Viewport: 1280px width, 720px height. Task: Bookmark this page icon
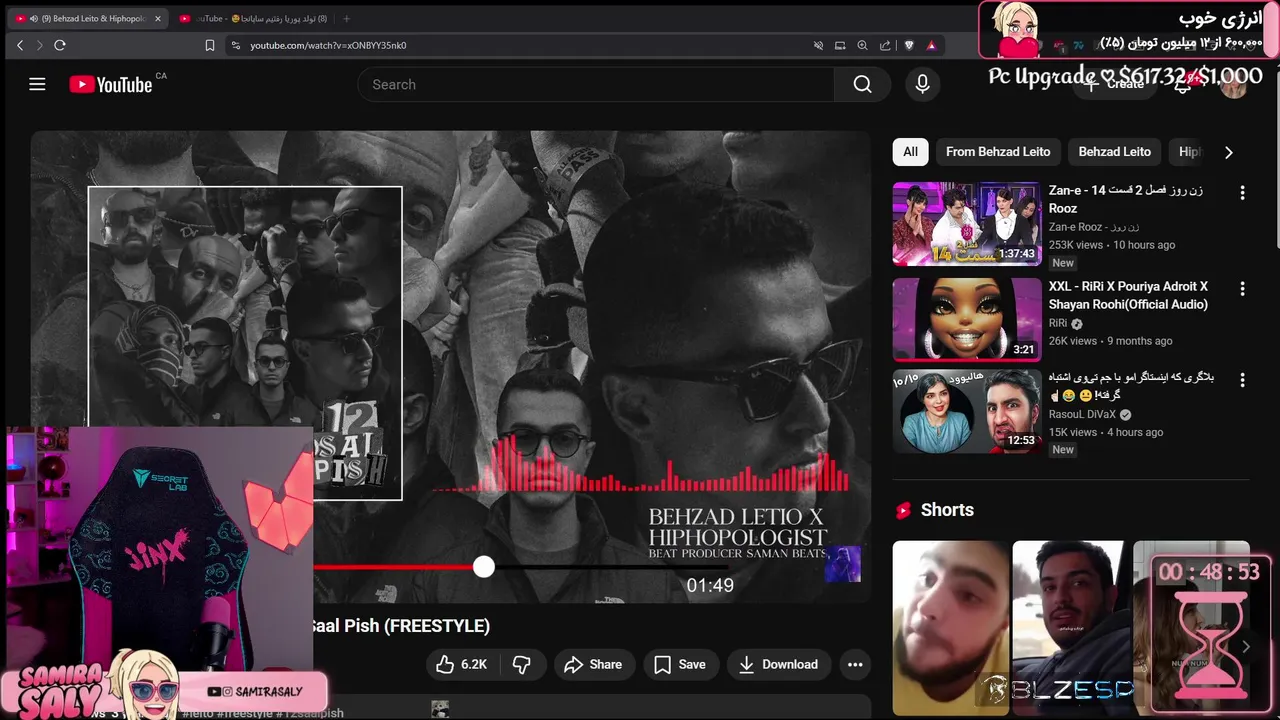point(209,45)
